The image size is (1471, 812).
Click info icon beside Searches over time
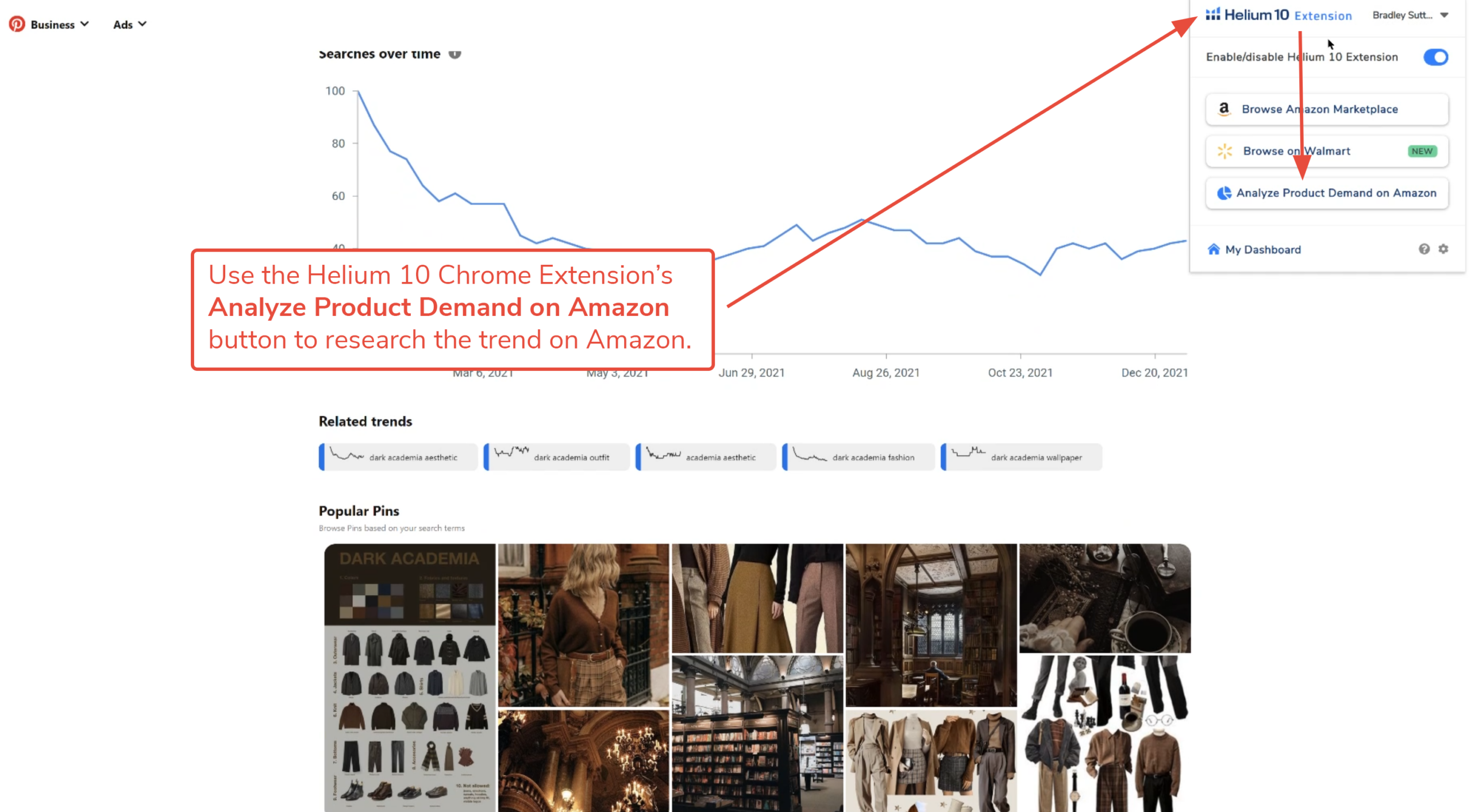(455, 54)
